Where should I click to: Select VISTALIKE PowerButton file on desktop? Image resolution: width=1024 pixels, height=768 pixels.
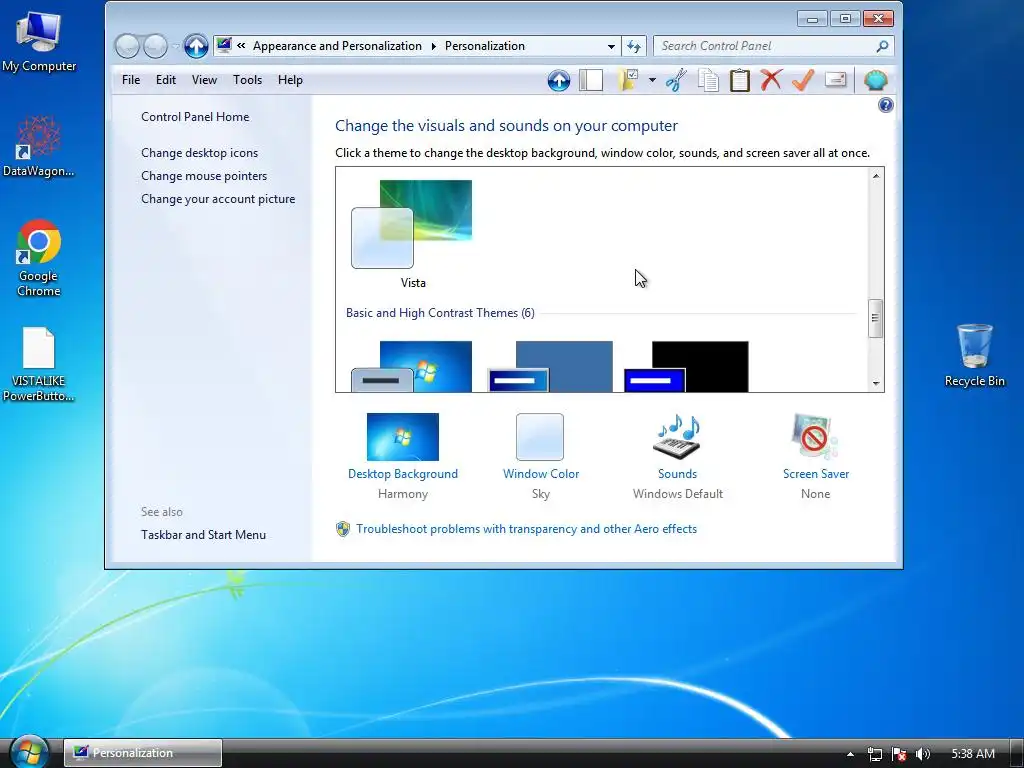pyautogui.click(x=39, y=364)
